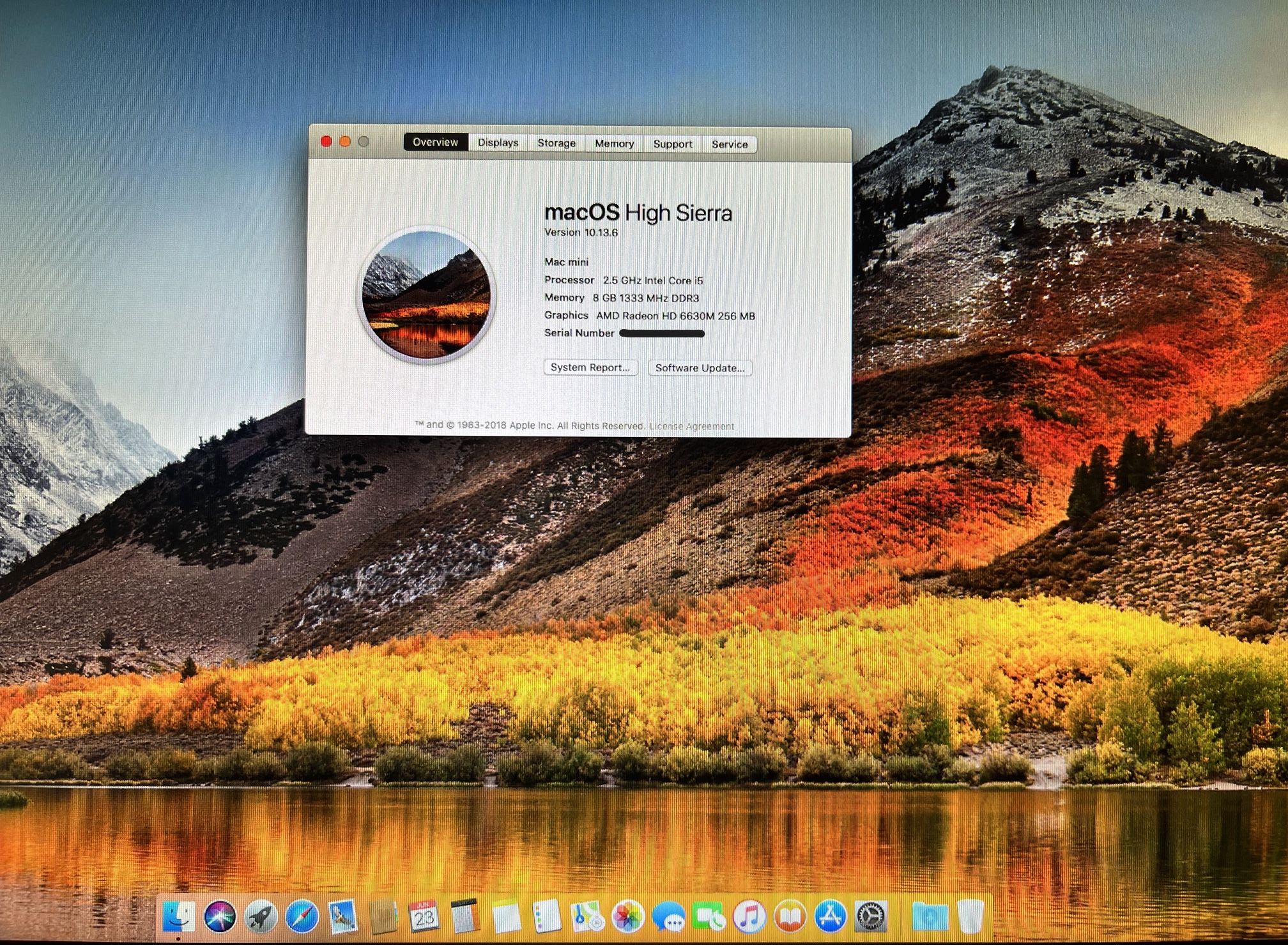1288x945 pixels.
Task: Select the Overview tab
Action: coord(435,142)
